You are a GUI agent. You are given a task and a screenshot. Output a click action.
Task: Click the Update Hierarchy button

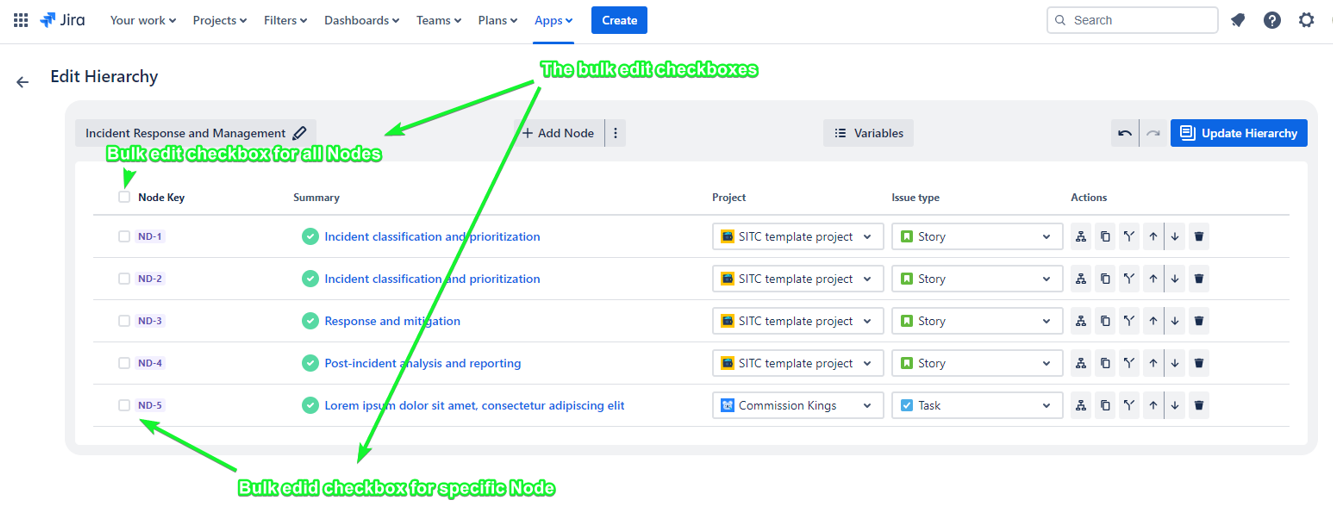[1239, 133]
